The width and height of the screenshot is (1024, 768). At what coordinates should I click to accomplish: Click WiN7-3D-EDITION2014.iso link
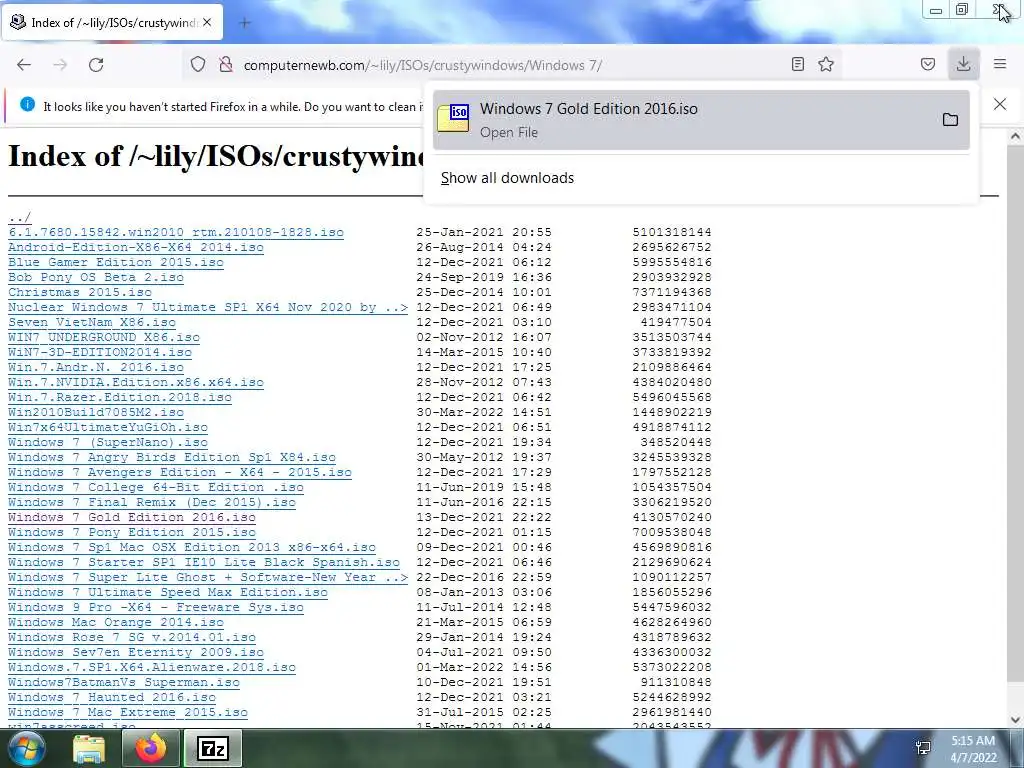pos(100,353)
